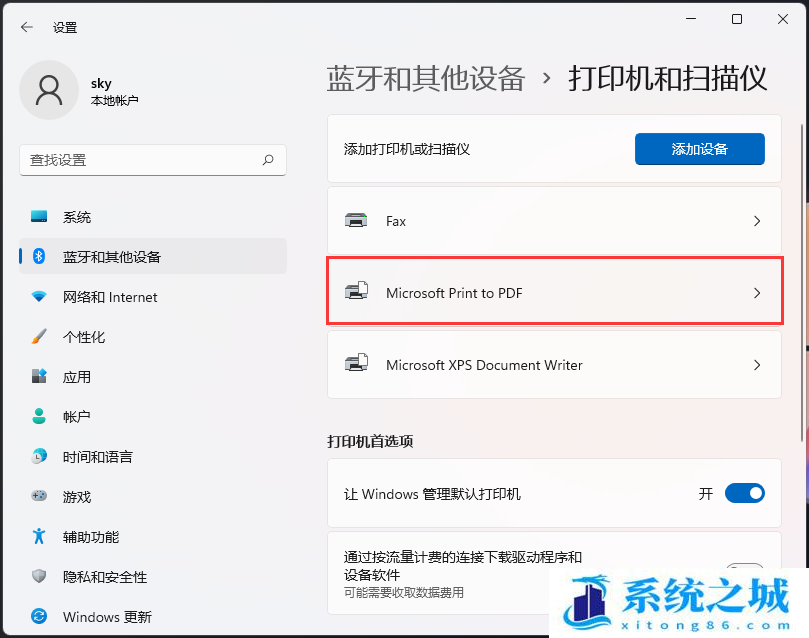Screen dimensions: 809x638
Task: Click 通过按流量计费的连接下载驱动程序 text
Action: coord(463,565)
